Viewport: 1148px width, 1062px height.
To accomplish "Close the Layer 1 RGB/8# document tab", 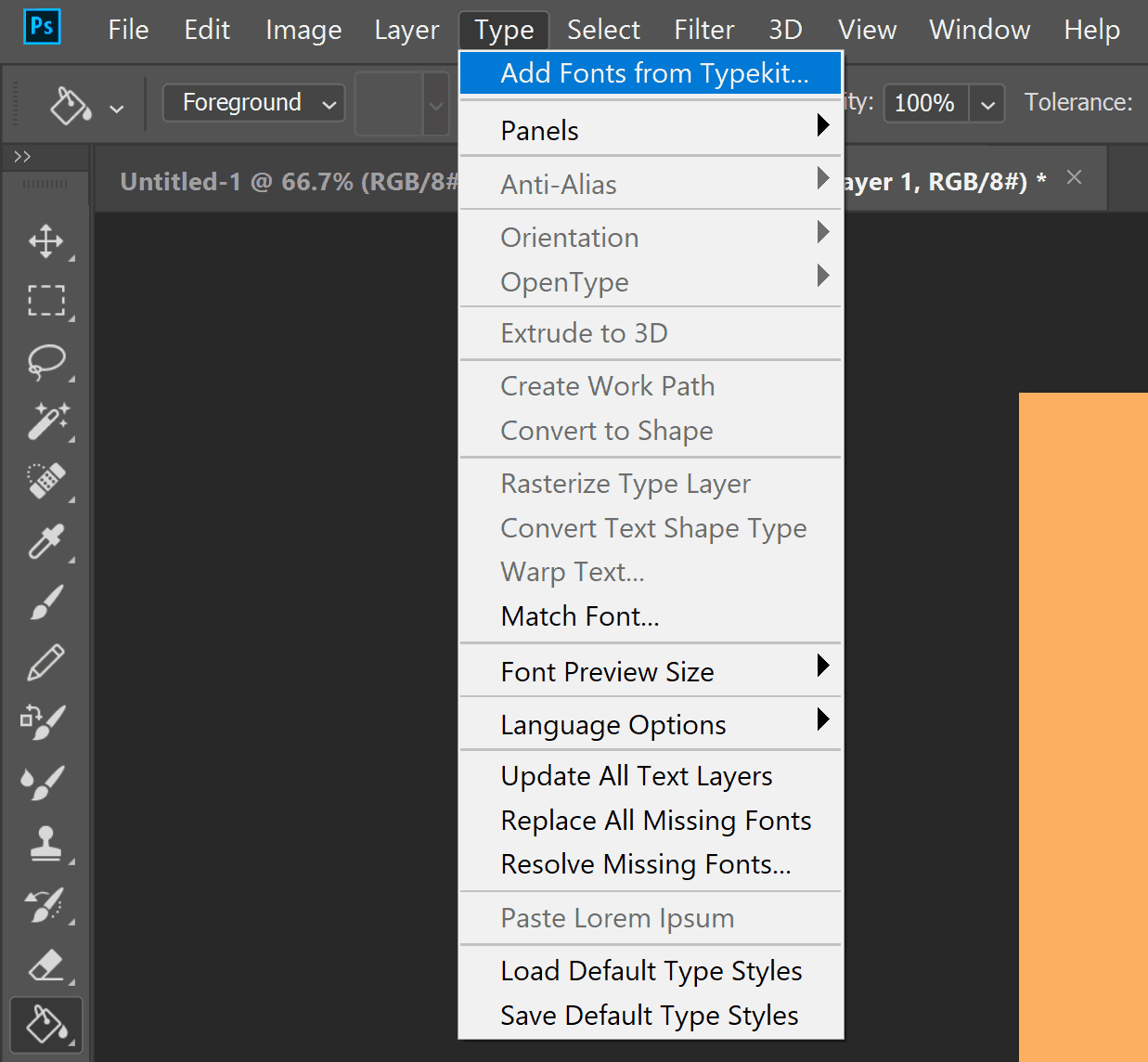I will (x=1075, y=177).
